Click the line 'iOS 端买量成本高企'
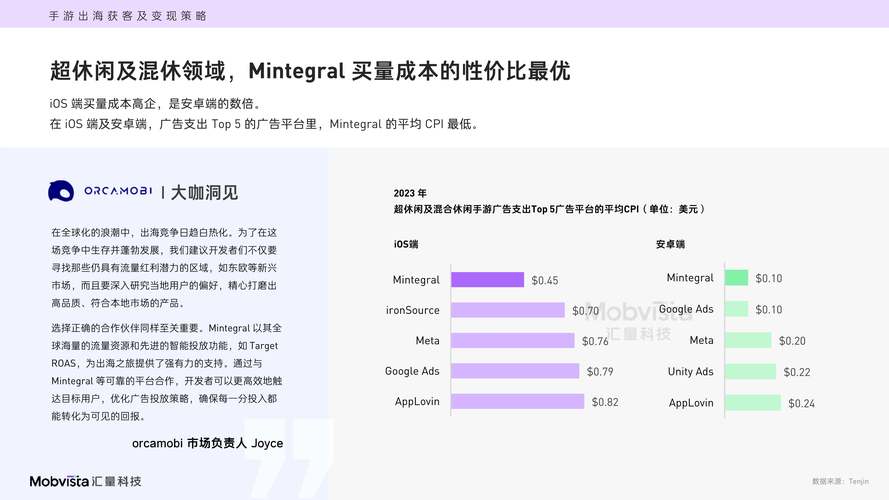 coord(155,104)
